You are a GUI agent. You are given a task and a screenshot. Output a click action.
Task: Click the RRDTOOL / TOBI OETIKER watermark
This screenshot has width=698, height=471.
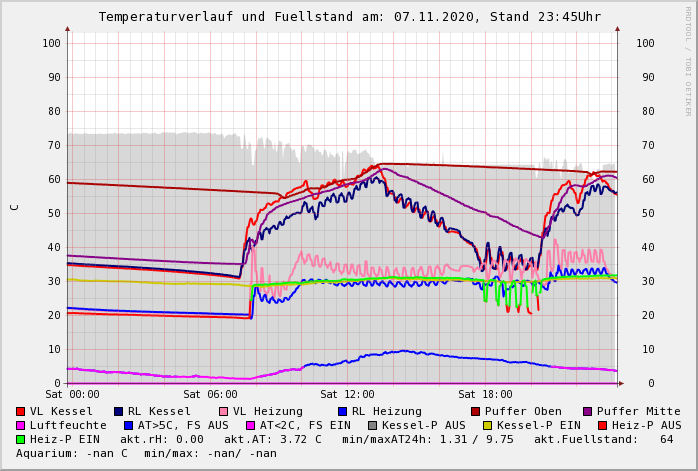click(688, 60)
